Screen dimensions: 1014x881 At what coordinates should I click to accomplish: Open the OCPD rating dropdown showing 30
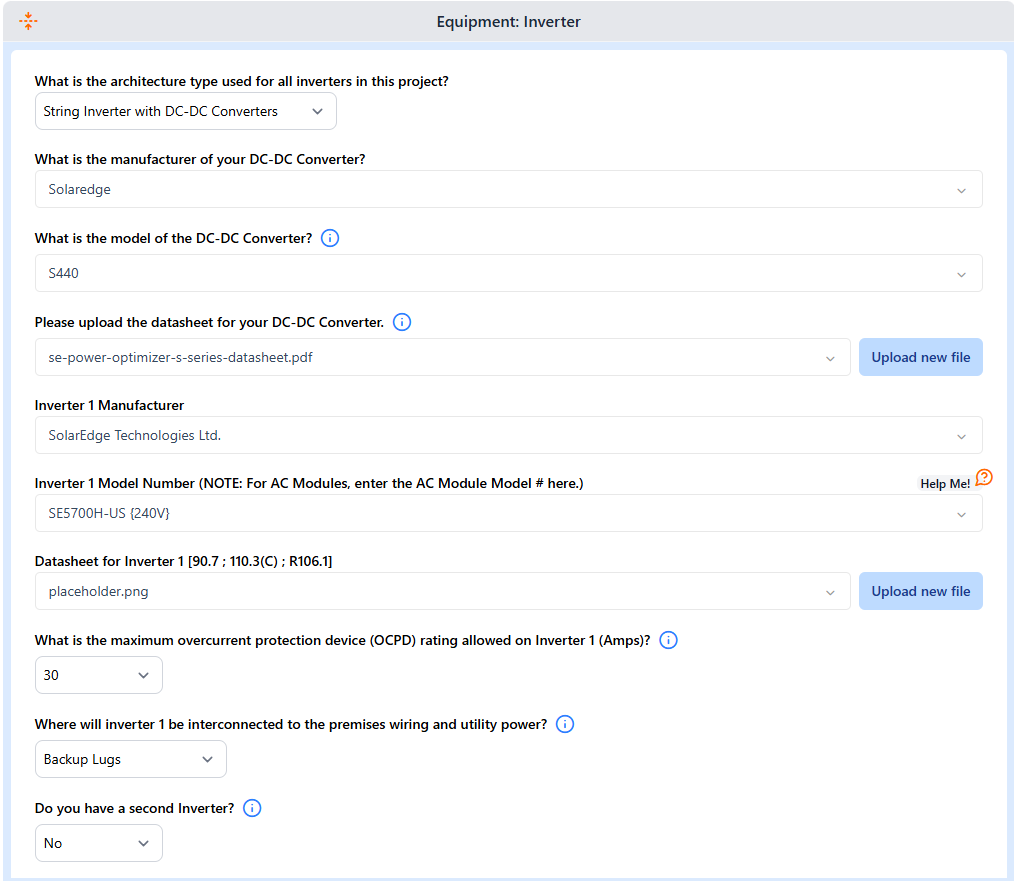pyautogui.click(x=98, y=675)
